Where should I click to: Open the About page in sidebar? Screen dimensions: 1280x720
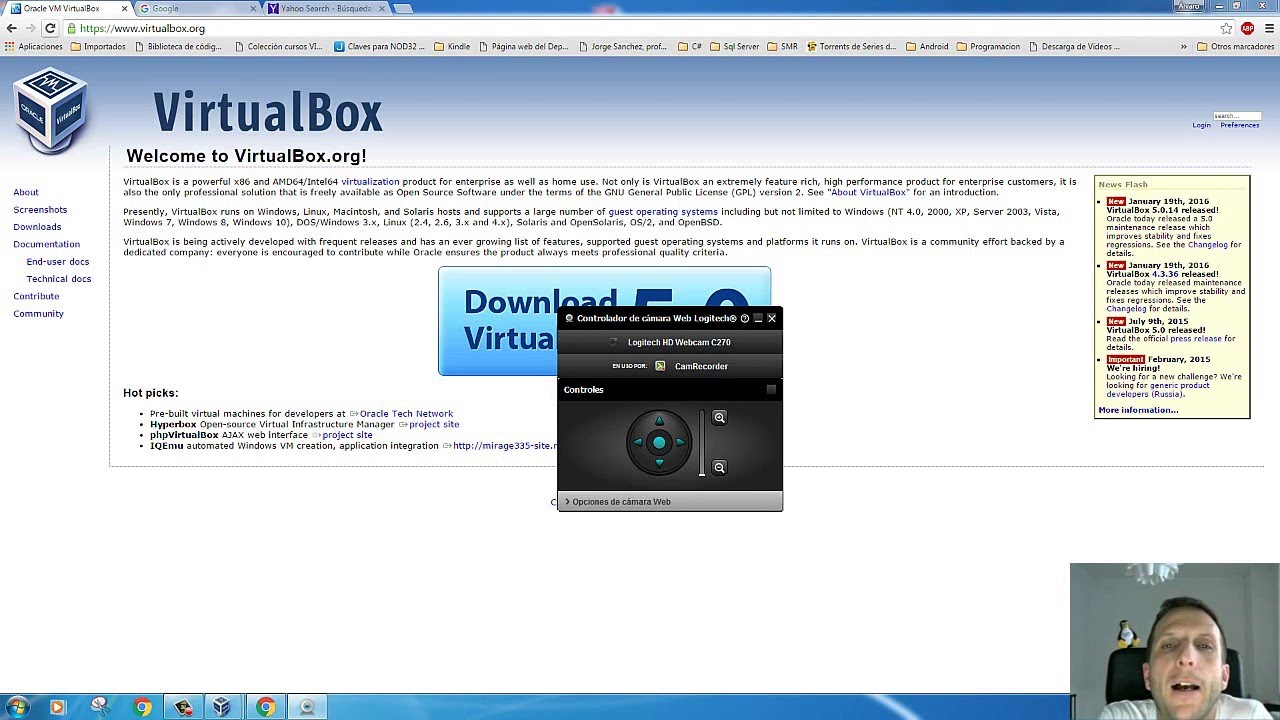26,192
